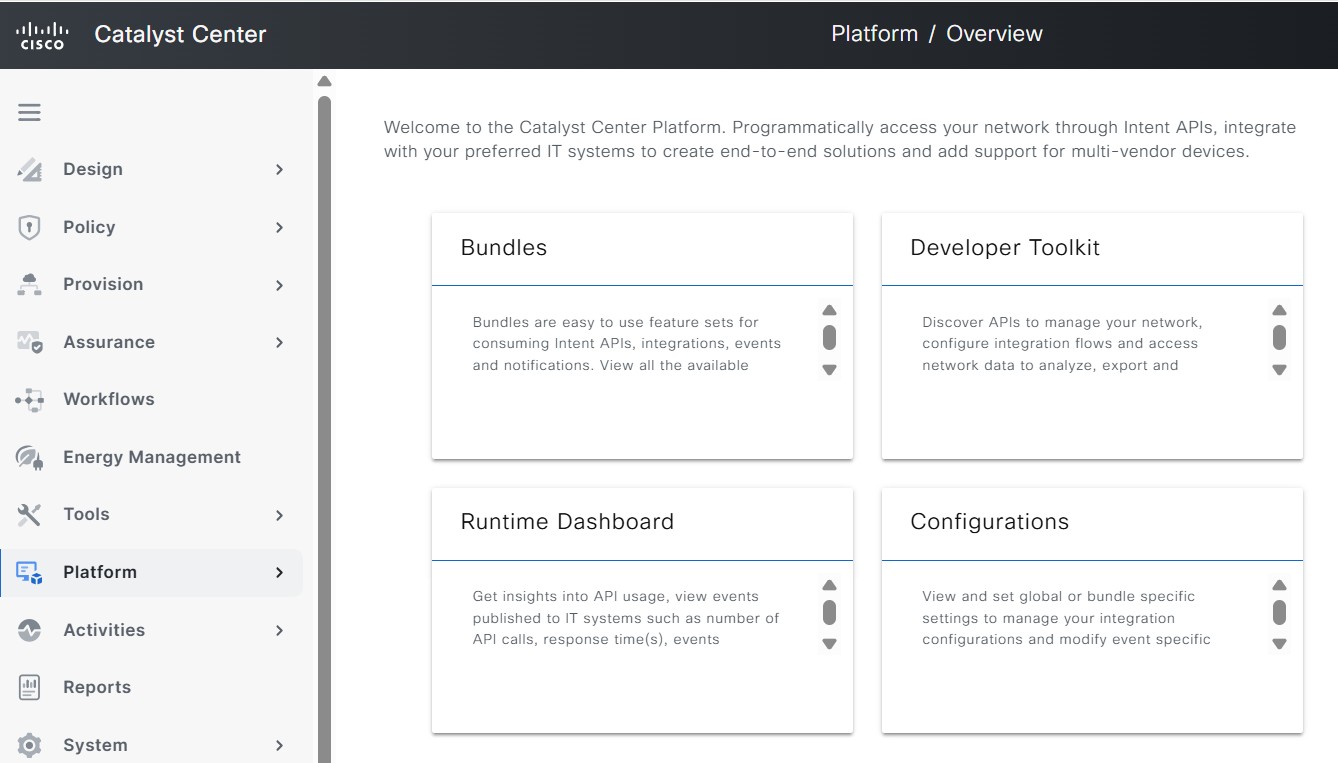Open the Policy shield icon

tap(29, 227)
